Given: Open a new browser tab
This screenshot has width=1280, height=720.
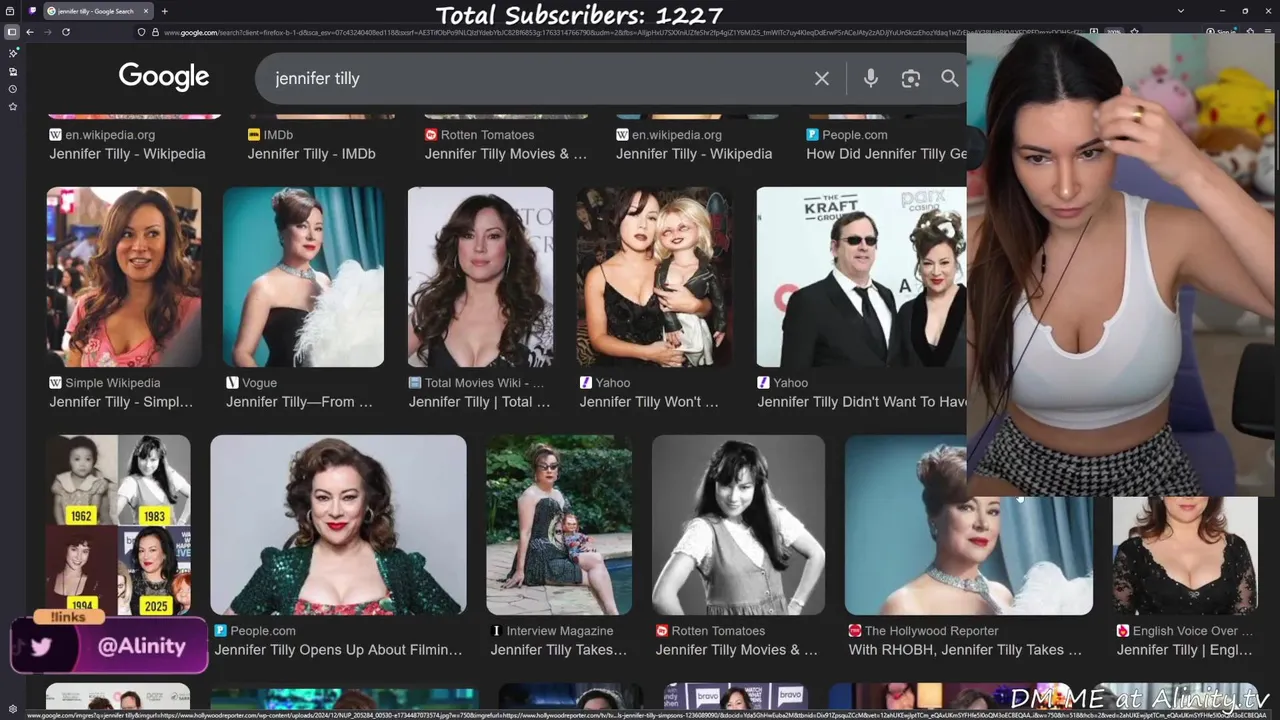Looking at the screenshot, I should click(x=165, y=11).
